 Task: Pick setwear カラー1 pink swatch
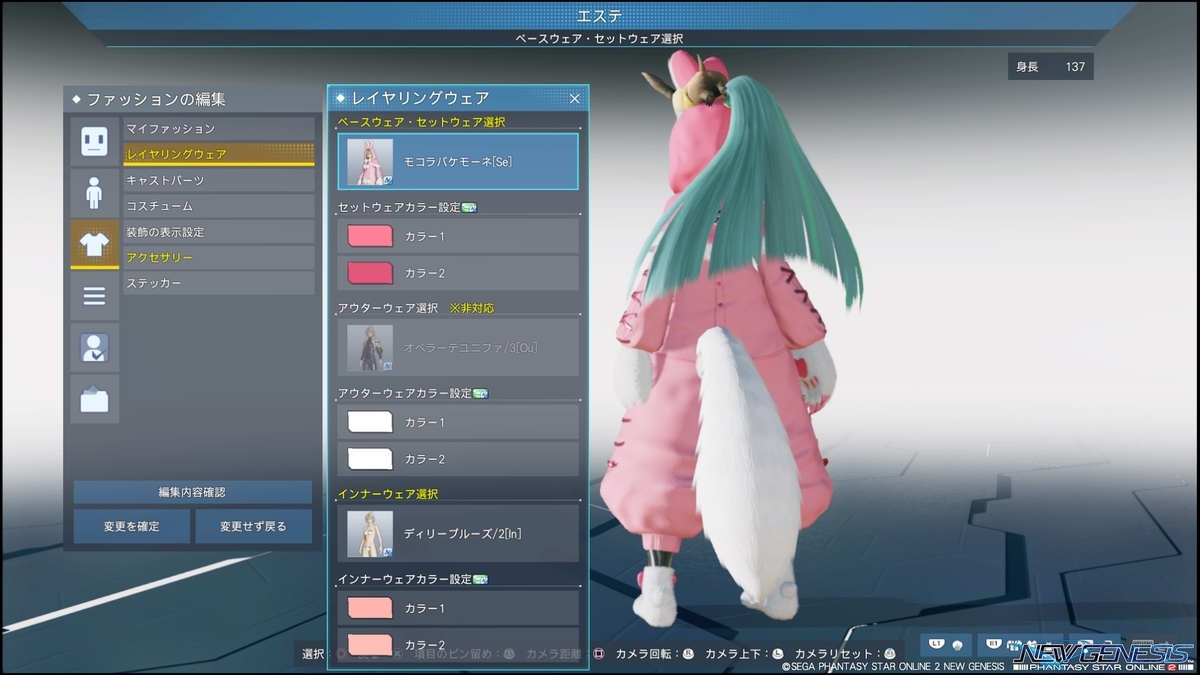[370, 236]
